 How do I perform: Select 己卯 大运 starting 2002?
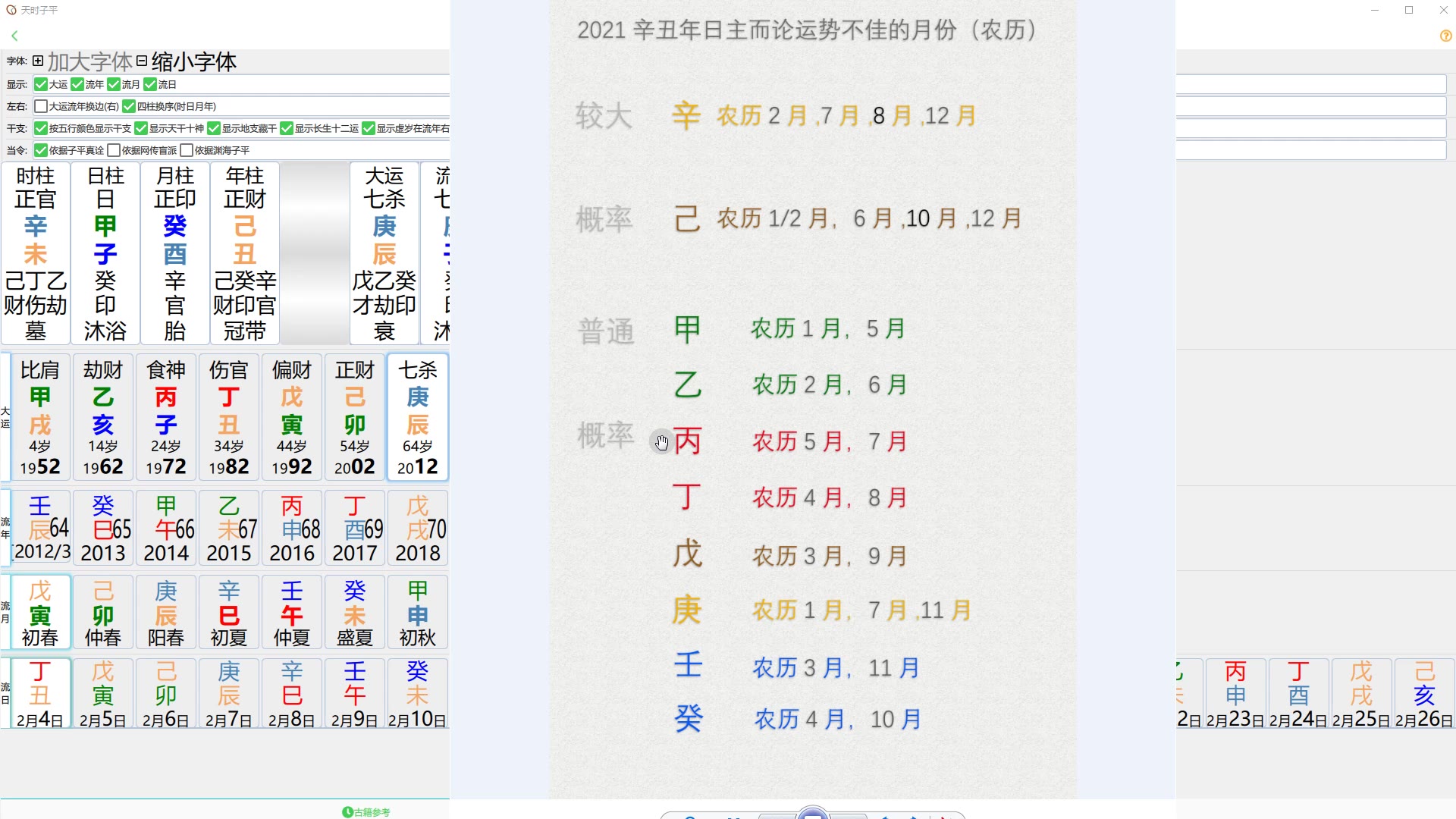(x=355, y=417)
